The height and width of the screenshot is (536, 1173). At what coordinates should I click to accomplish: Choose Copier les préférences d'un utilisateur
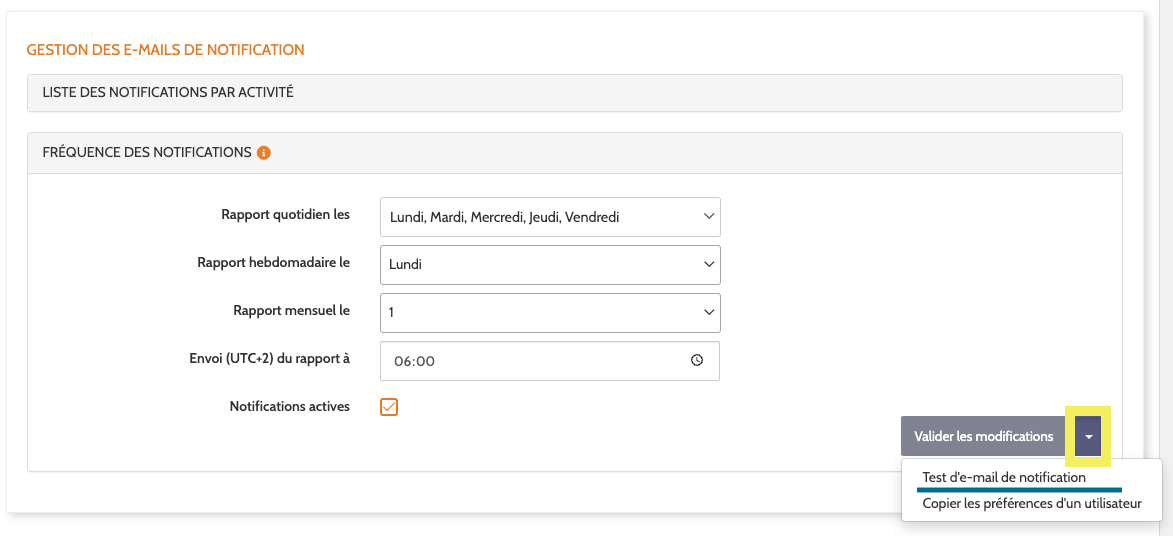click(x=1032, y=504)
